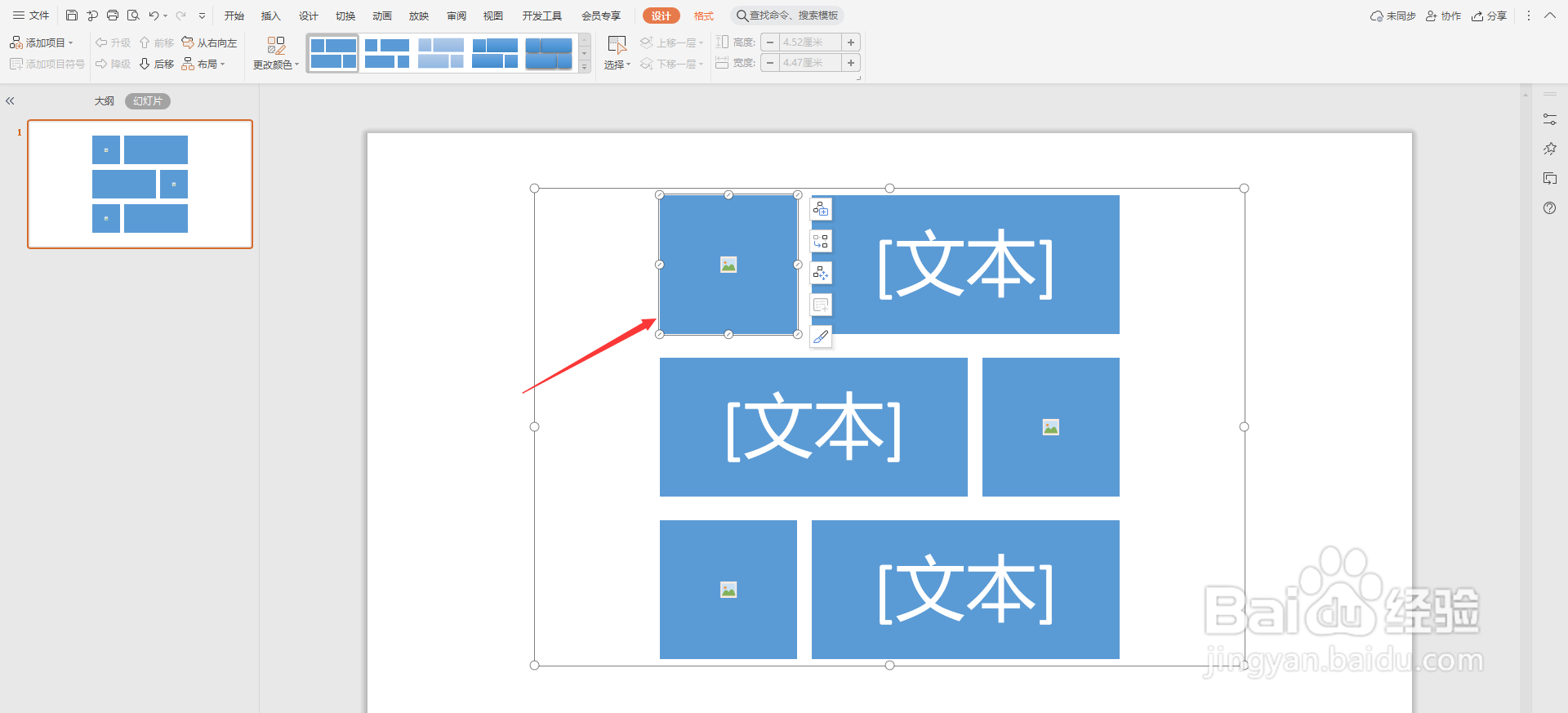
Task: Open Print Preview icon
Action: pos(133,16)
